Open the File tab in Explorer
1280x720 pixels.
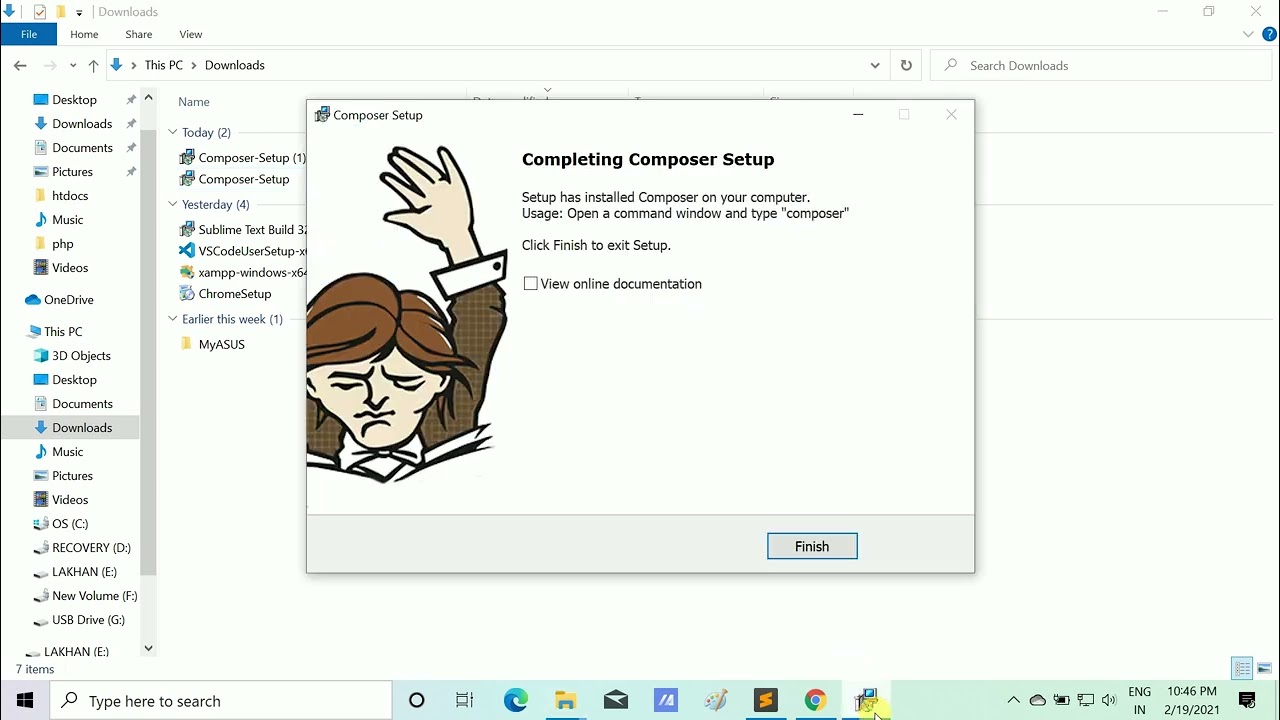[x=29, y=34]
